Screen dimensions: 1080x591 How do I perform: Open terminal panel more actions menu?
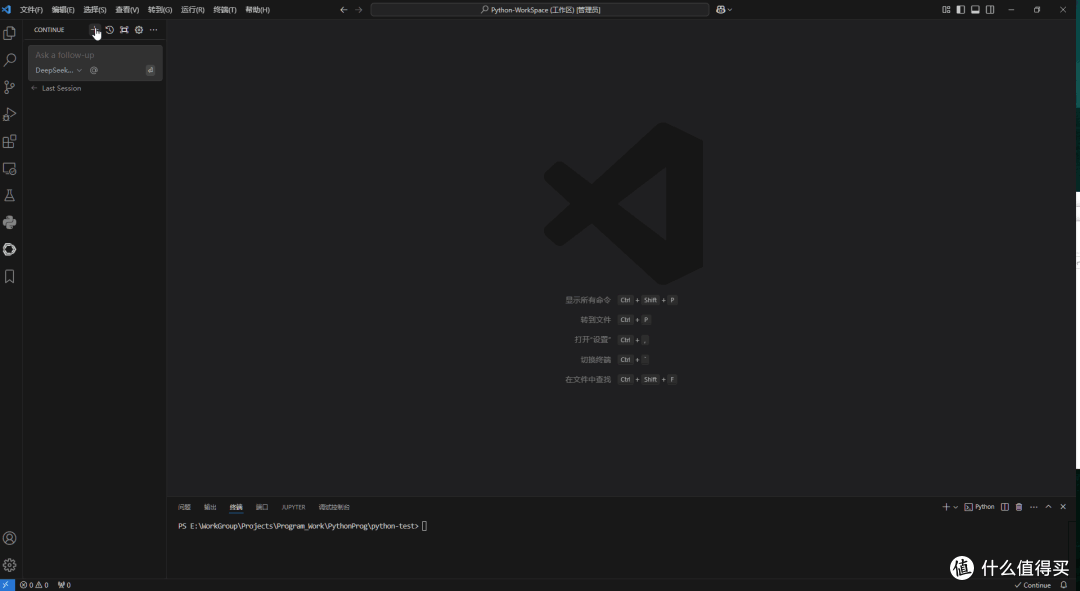click(x=1034, y=507)
